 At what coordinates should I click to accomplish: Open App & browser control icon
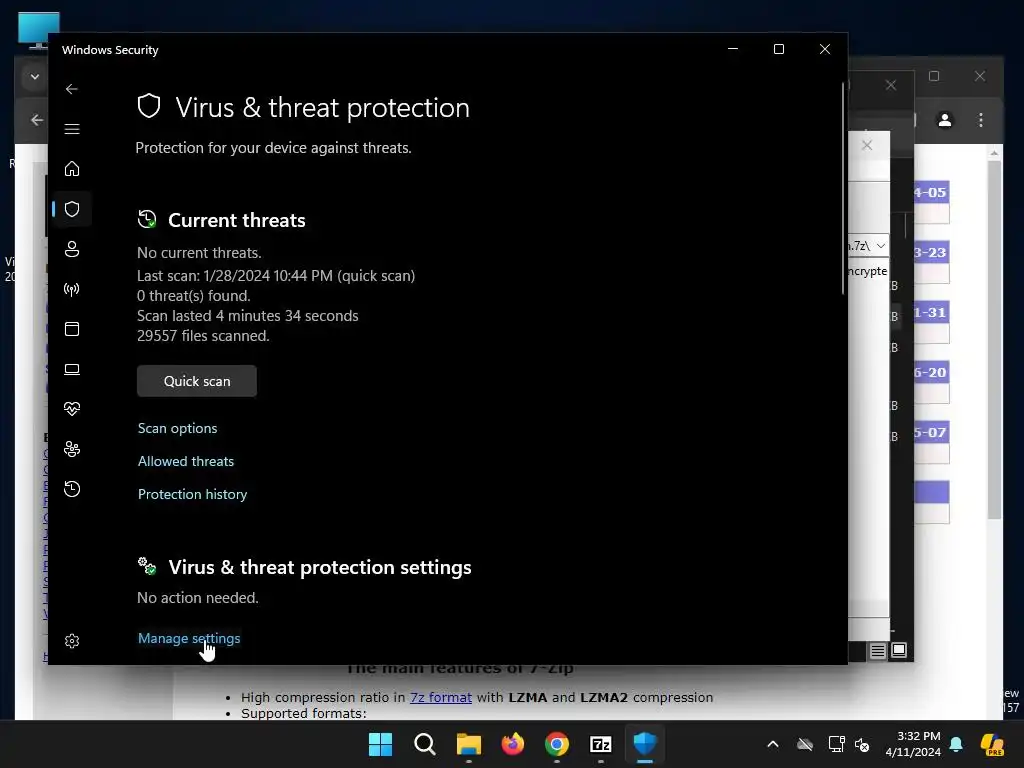72,328
